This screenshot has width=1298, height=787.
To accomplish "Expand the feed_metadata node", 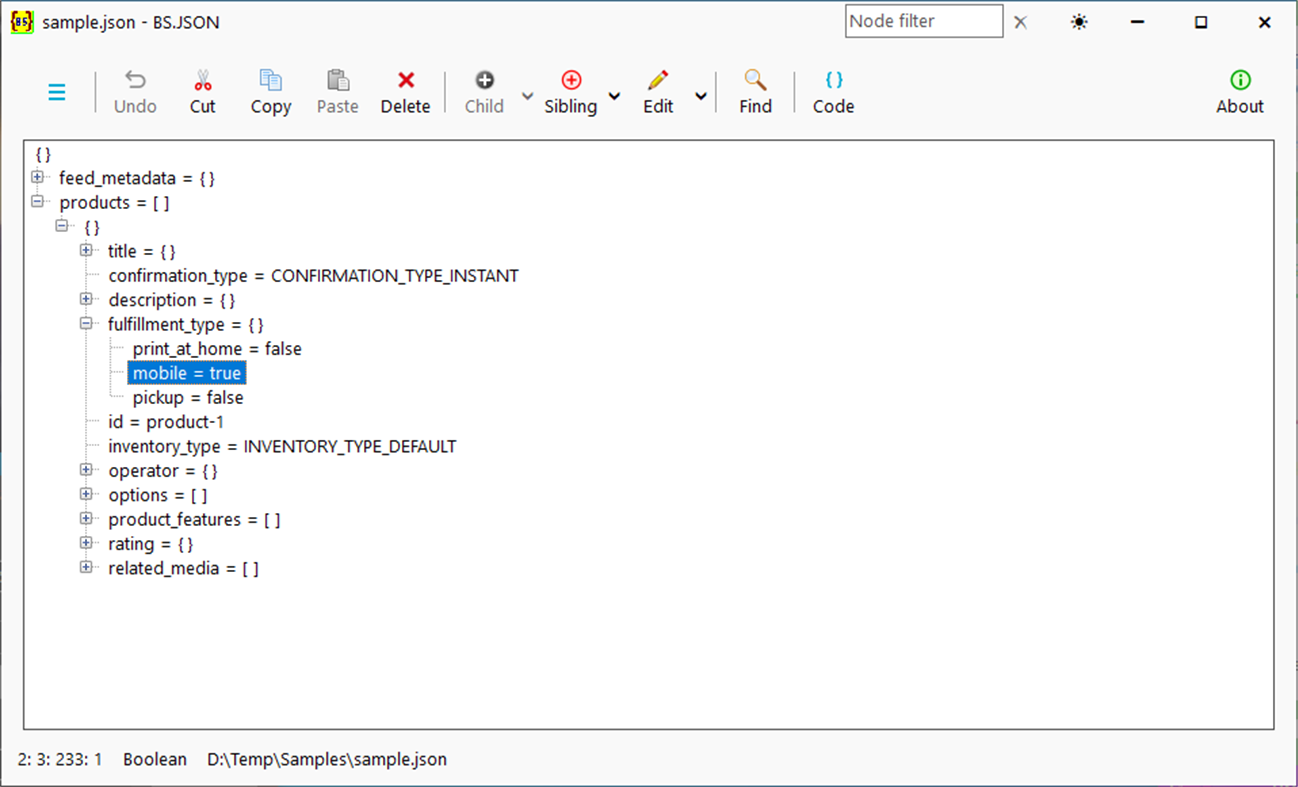I will click(37, 177).
